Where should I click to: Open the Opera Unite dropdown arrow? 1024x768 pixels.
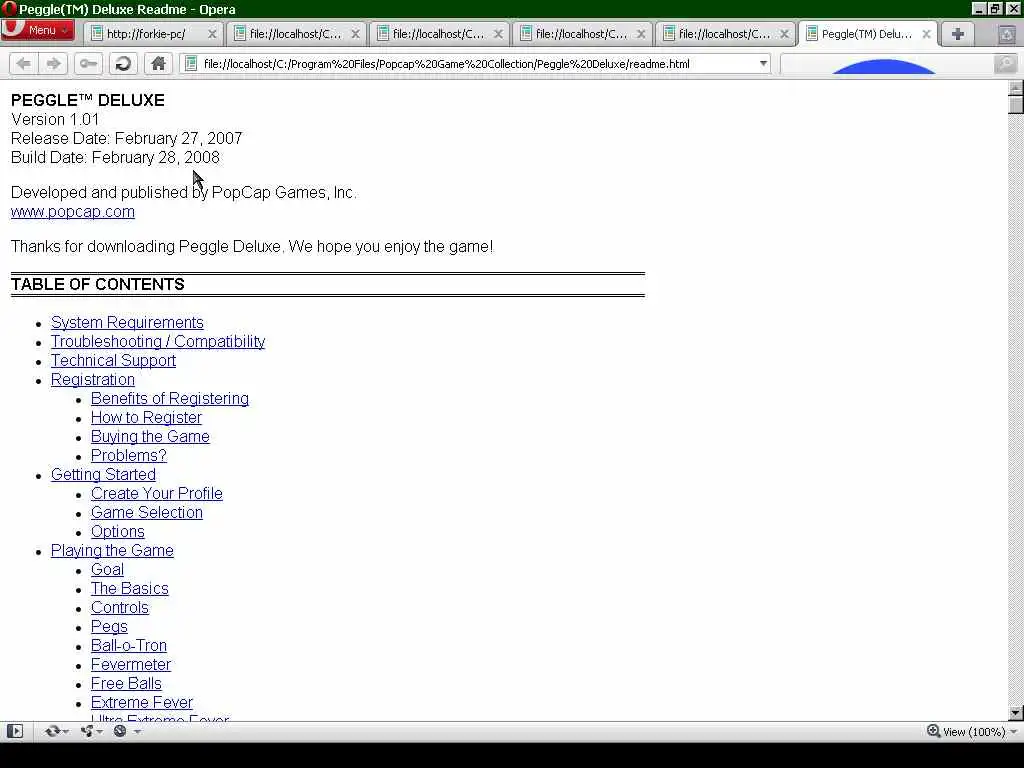(x=100, y=731)
